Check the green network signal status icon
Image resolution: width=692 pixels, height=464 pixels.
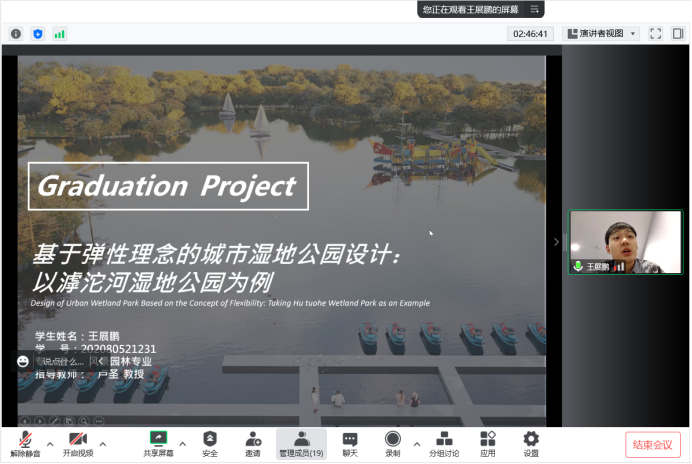60,33
